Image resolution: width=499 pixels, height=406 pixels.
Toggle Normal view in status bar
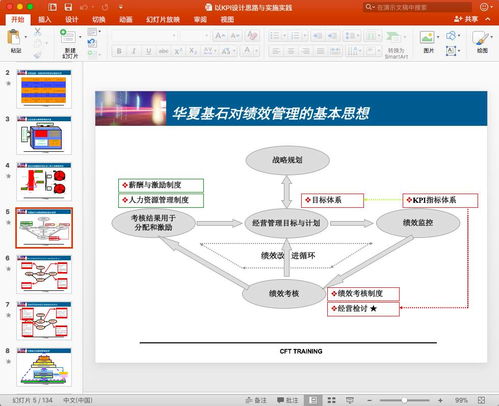[x=313, y=400]
